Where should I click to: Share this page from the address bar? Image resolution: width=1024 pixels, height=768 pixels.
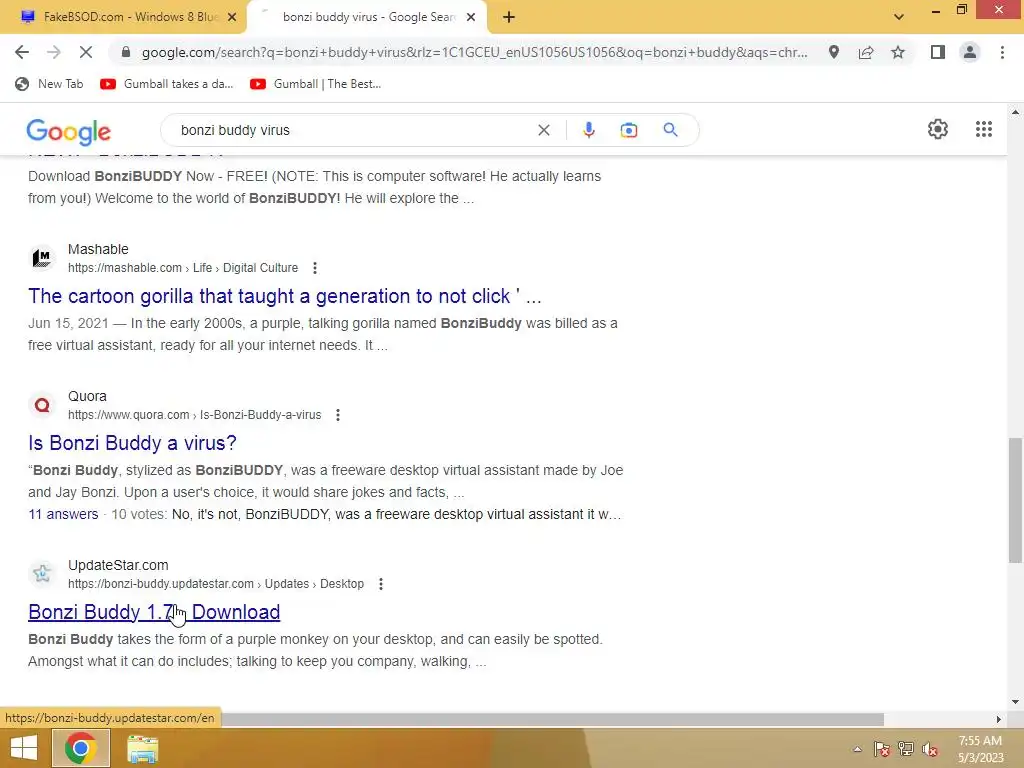tap(866, 52)
